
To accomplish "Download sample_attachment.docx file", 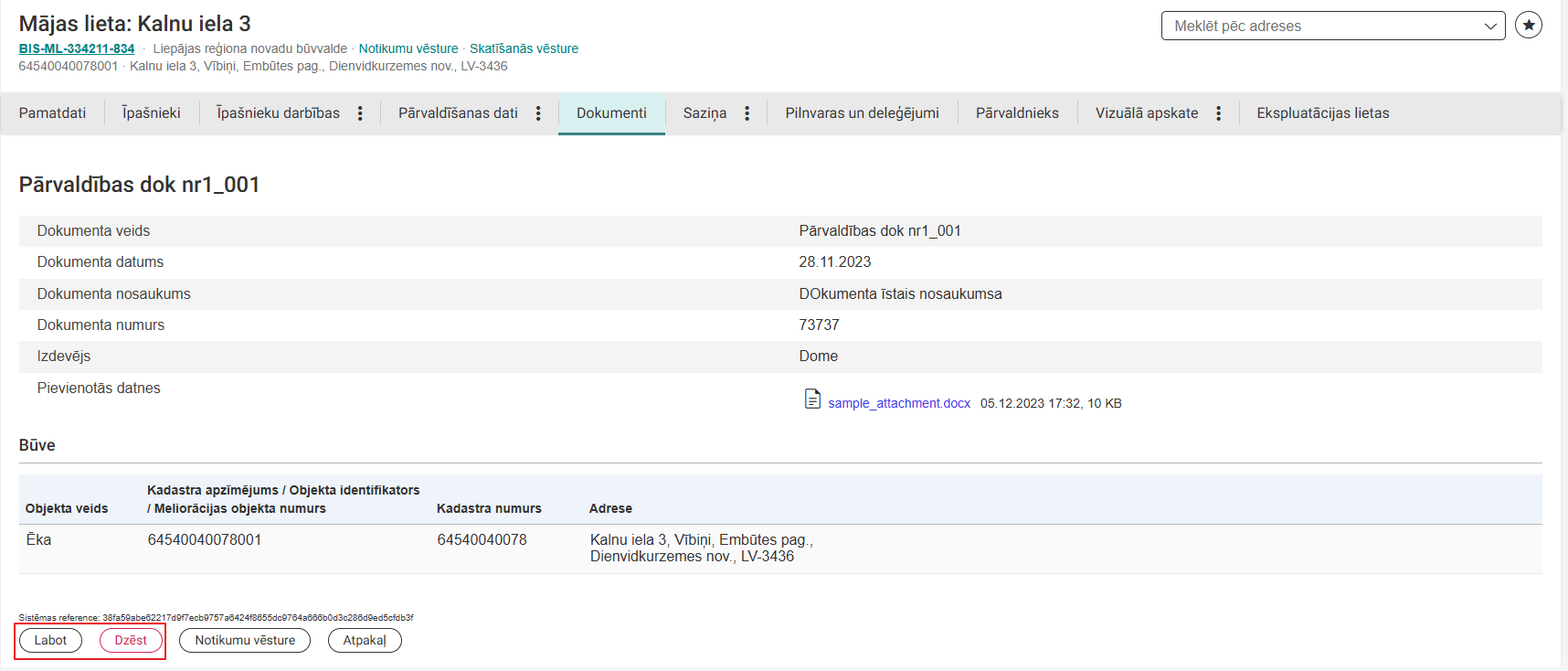I will 899,403.
